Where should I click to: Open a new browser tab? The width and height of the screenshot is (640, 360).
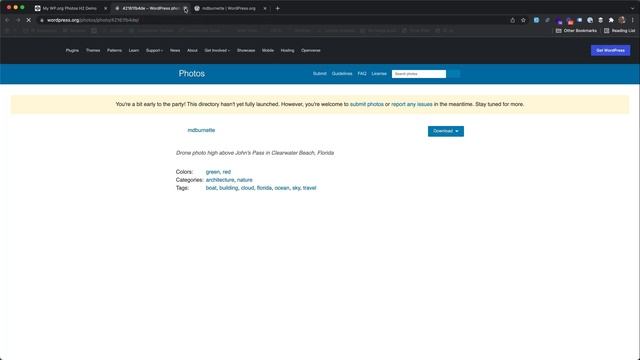click(278, 8)
